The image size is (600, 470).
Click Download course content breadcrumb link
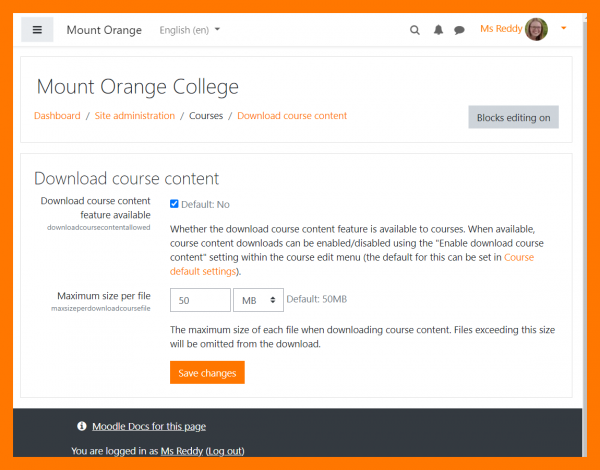[292, 116]
